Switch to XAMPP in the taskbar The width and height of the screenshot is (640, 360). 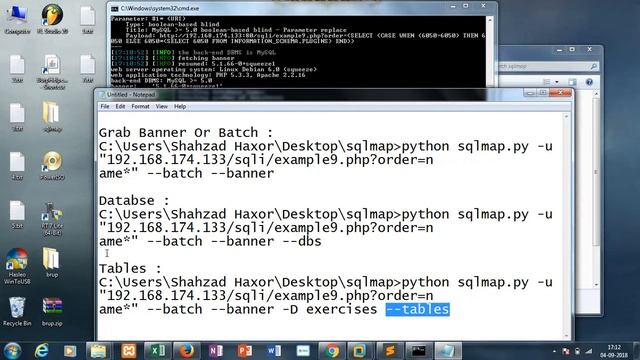point(129,351)
